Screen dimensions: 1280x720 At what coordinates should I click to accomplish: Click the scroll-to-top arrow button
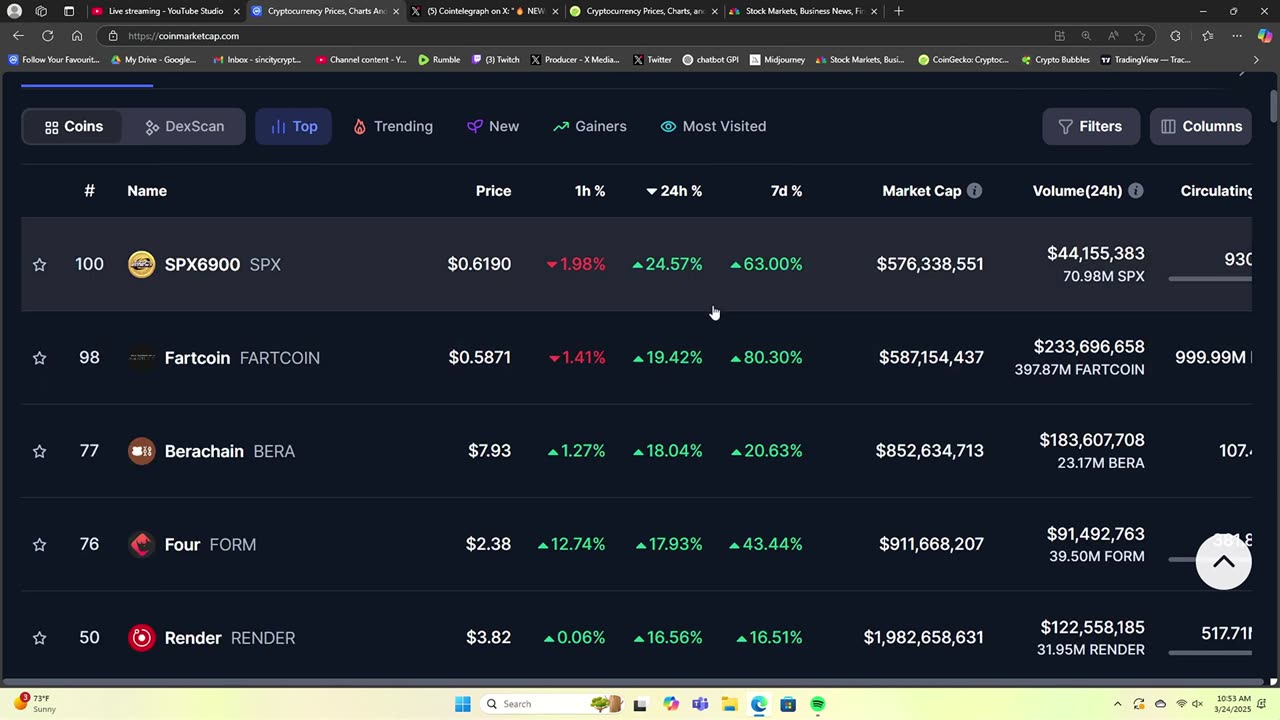point(1223,561)
